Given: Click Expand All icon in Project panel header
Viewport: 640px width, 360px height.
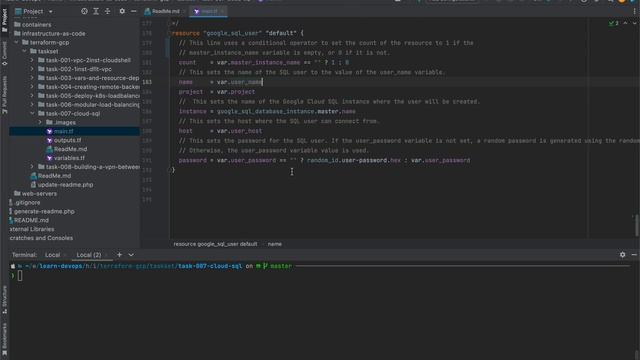Looking at the screenshot, I should (96, 11).
